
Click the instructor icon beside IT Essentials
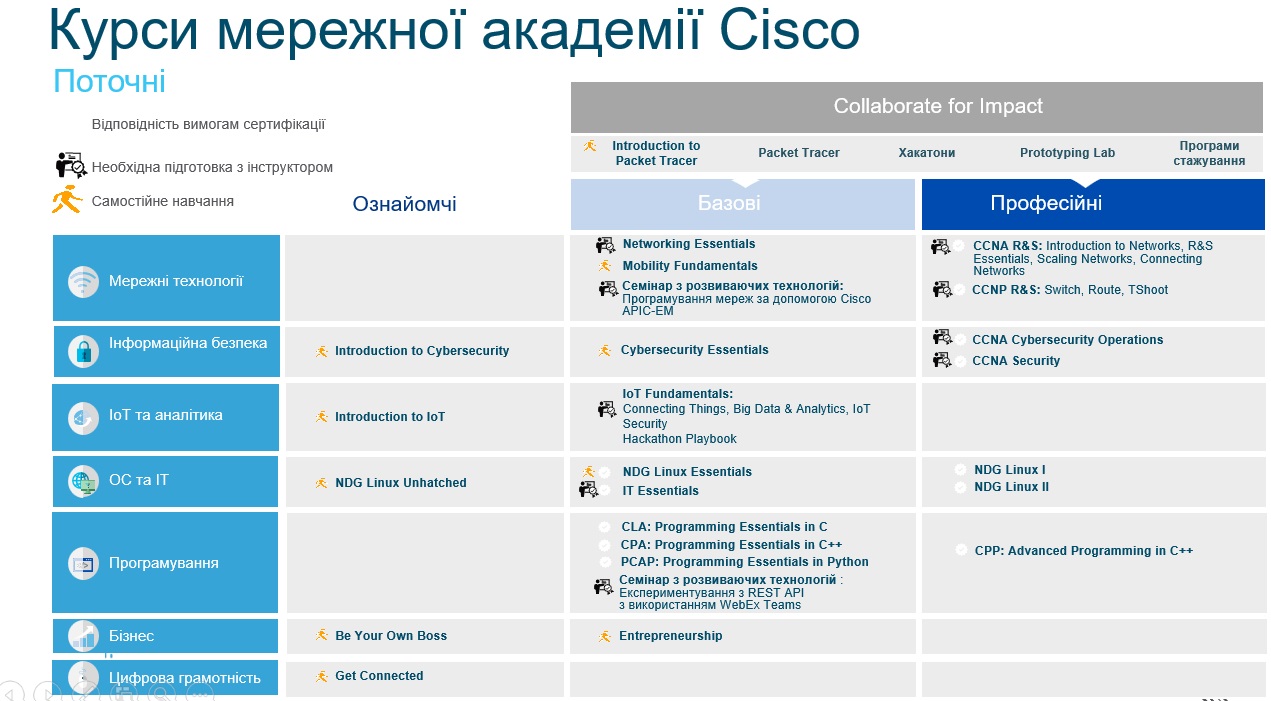589,490
